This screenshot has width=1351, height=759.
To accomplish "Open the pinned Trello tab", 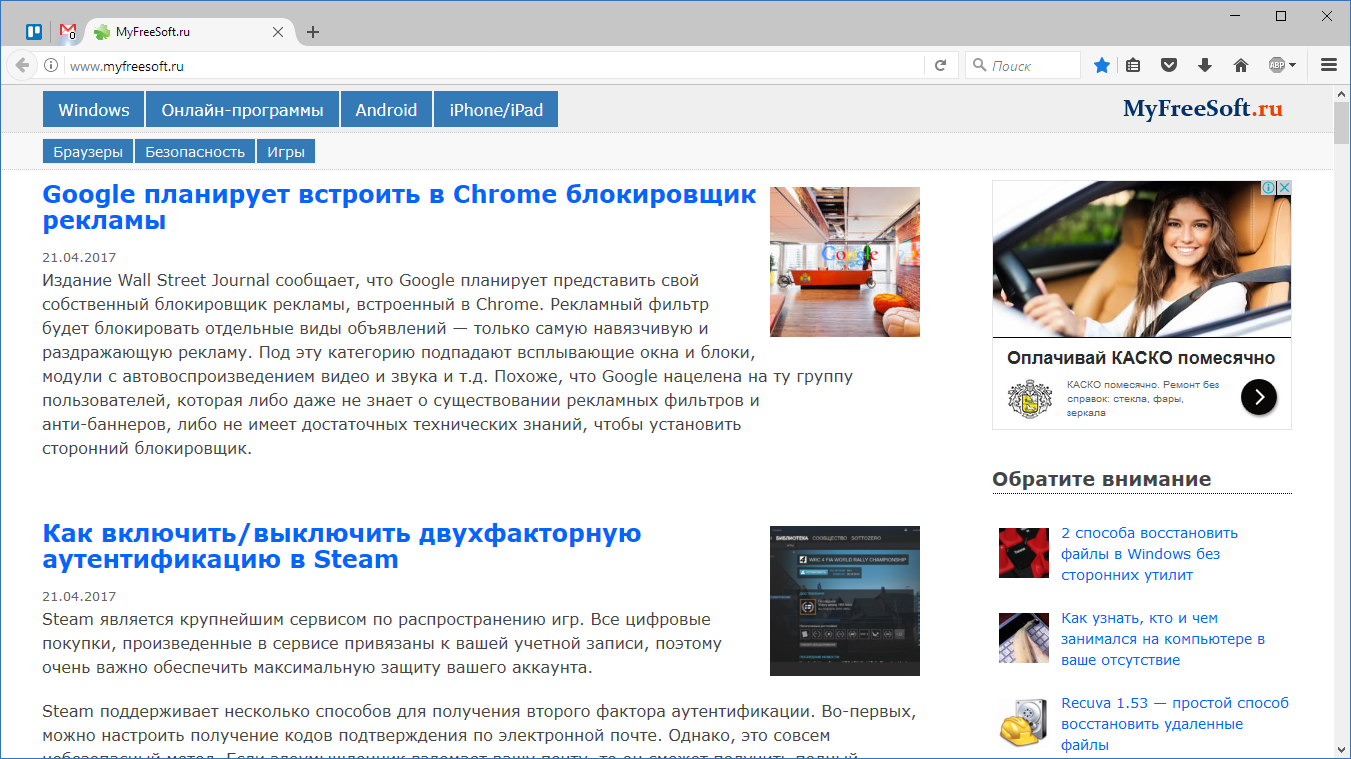I will click(x=34, y=32).
